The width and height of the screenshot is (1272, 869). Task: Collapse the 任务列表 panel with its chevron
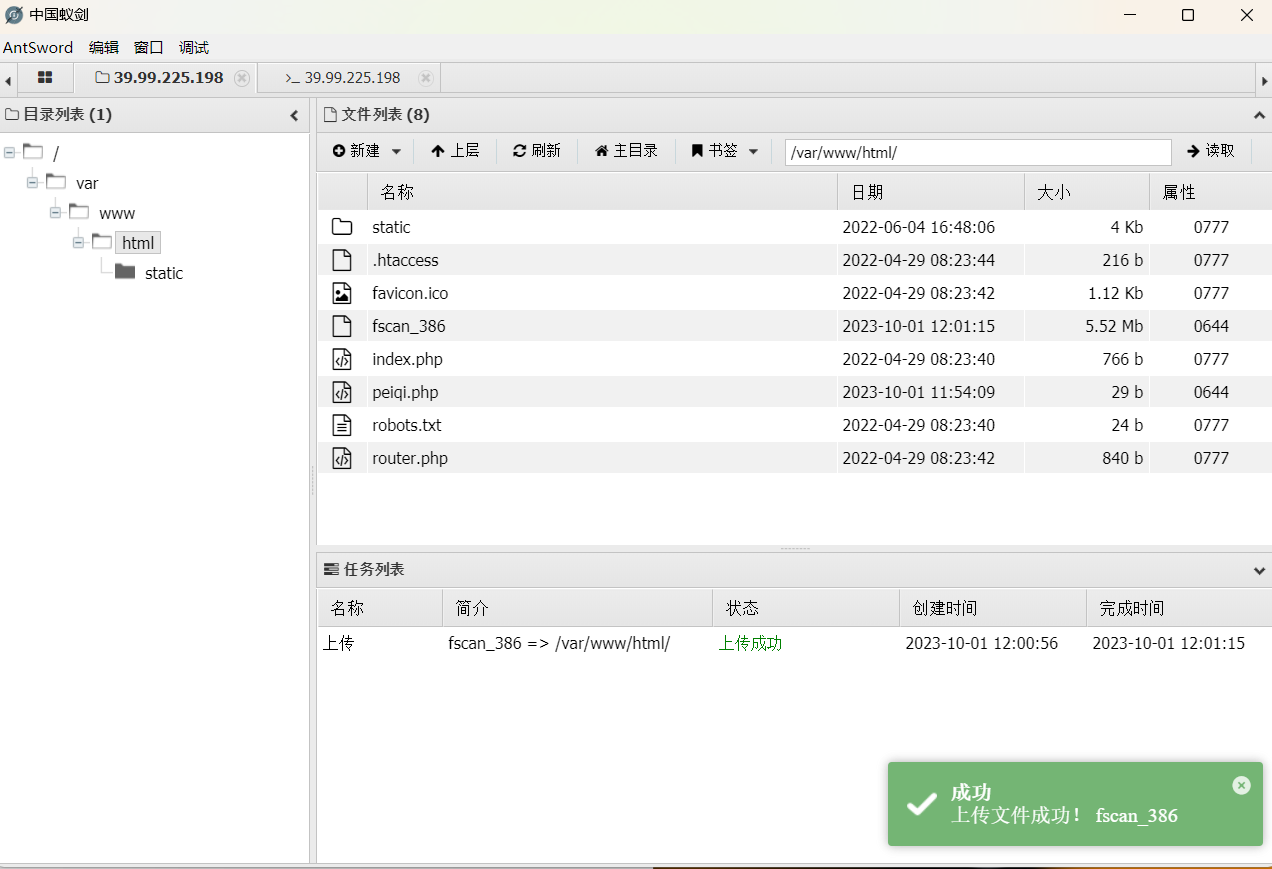[x=1259, y=570]
